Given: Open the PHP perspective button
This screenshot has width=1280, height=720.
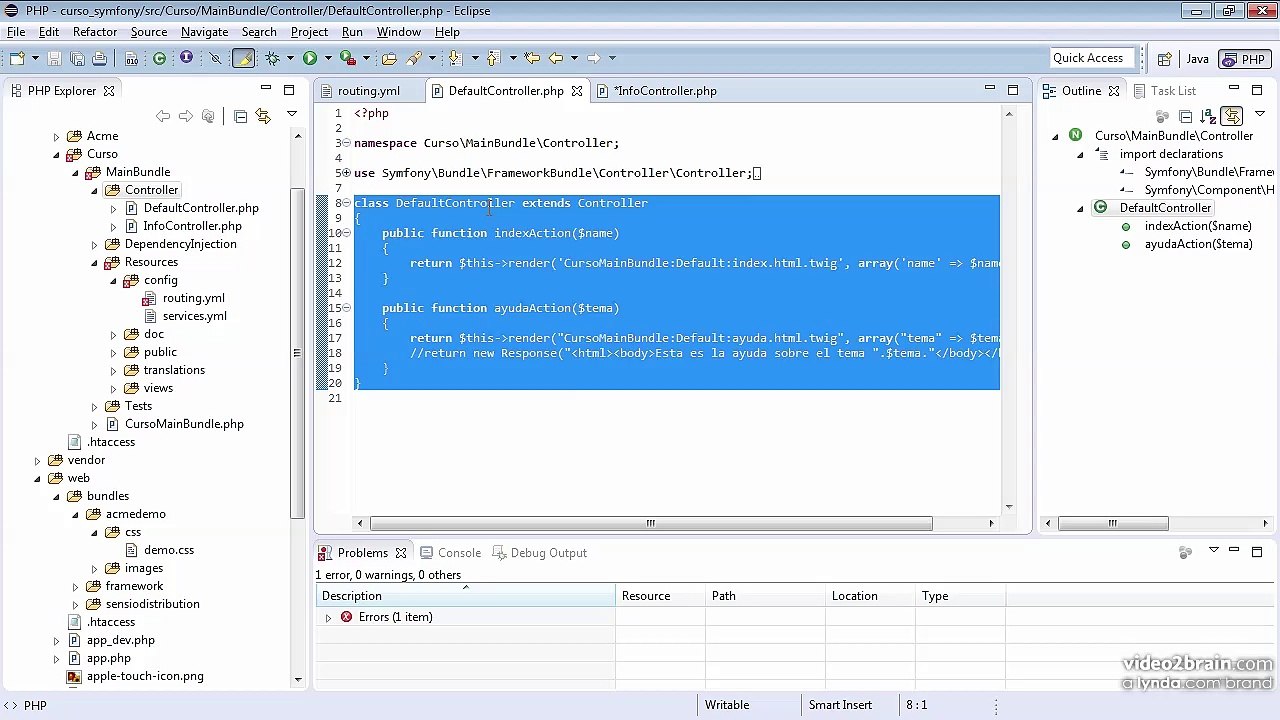Looking at the screenshot, I should (1244, 59).
